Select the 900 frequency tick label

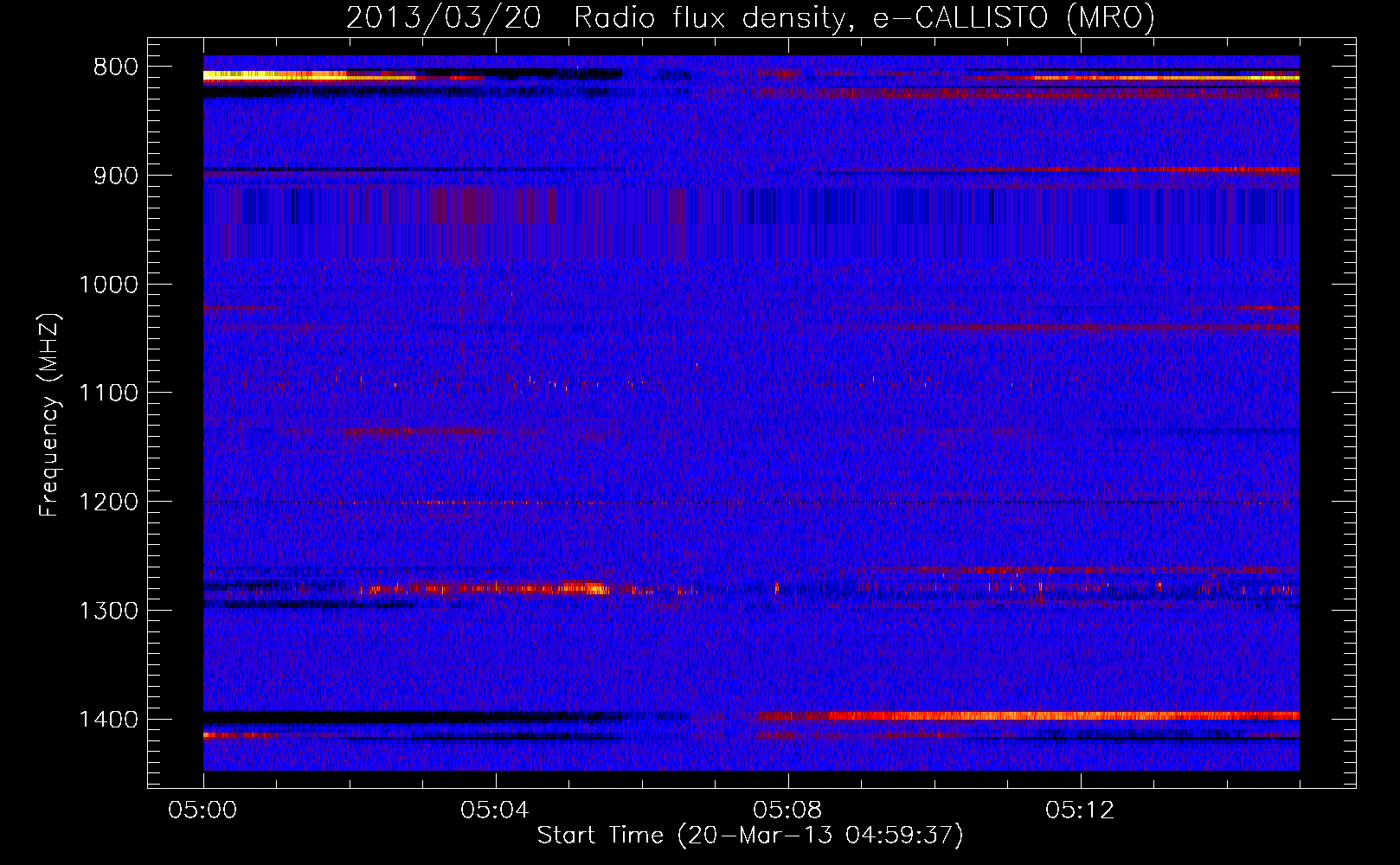pos(115,176)
